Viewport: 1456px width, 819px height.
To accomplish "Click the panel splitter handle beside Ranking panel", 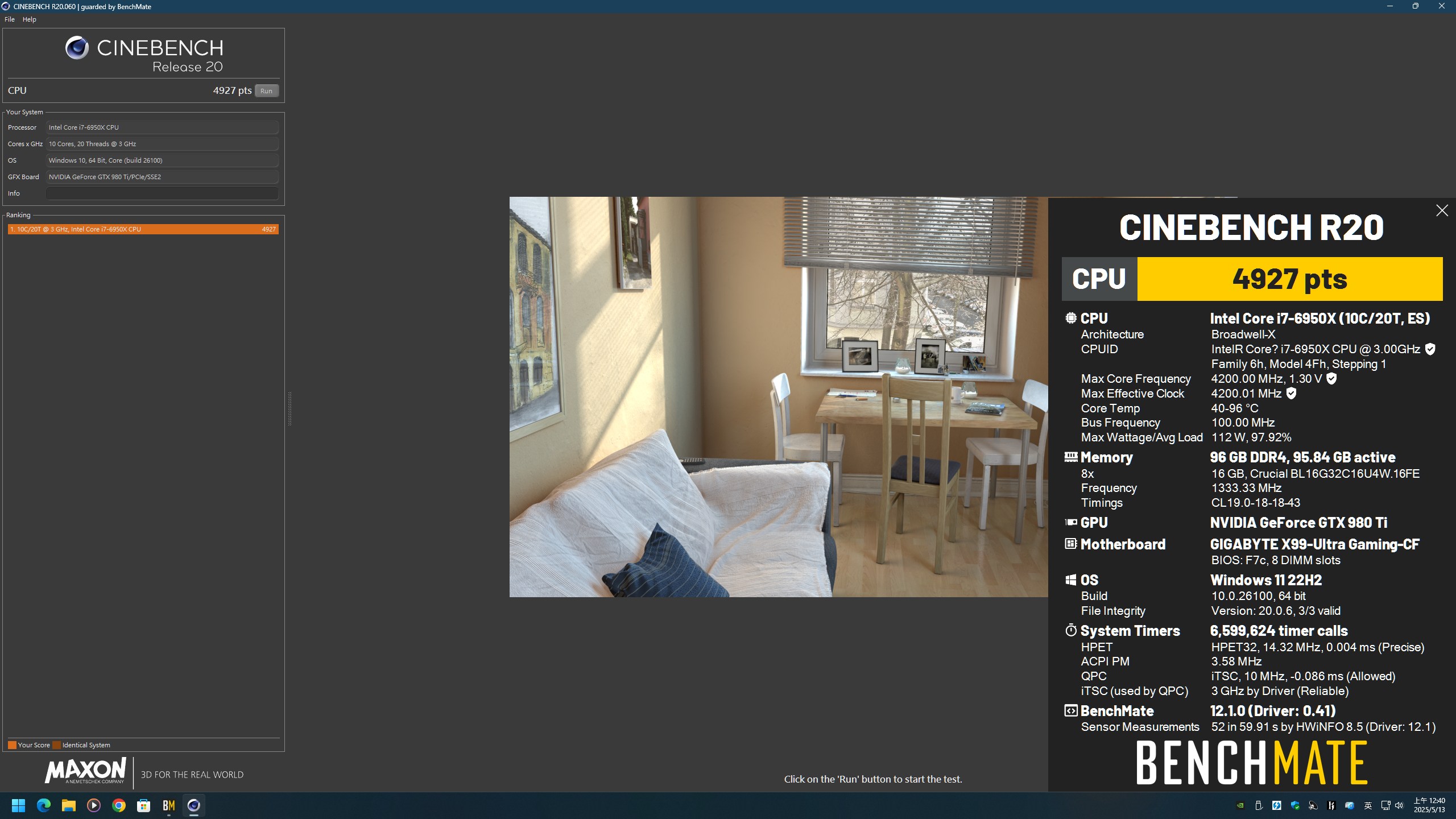I will [289, 408].
